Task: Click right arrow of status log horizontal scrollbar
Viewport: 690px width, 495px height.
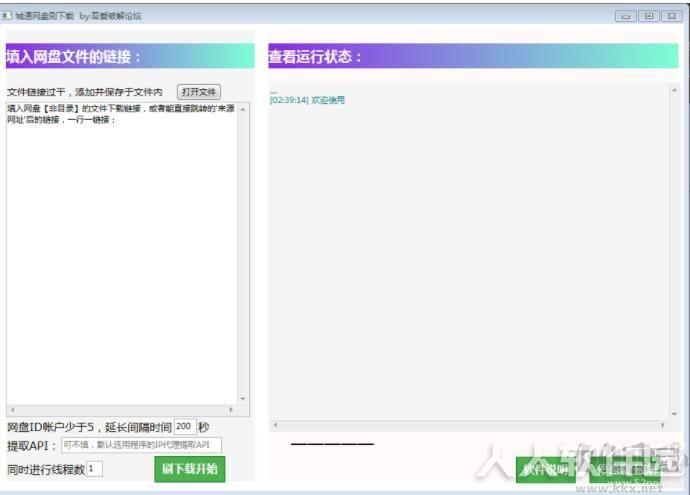Action: [x=663, y=425]
